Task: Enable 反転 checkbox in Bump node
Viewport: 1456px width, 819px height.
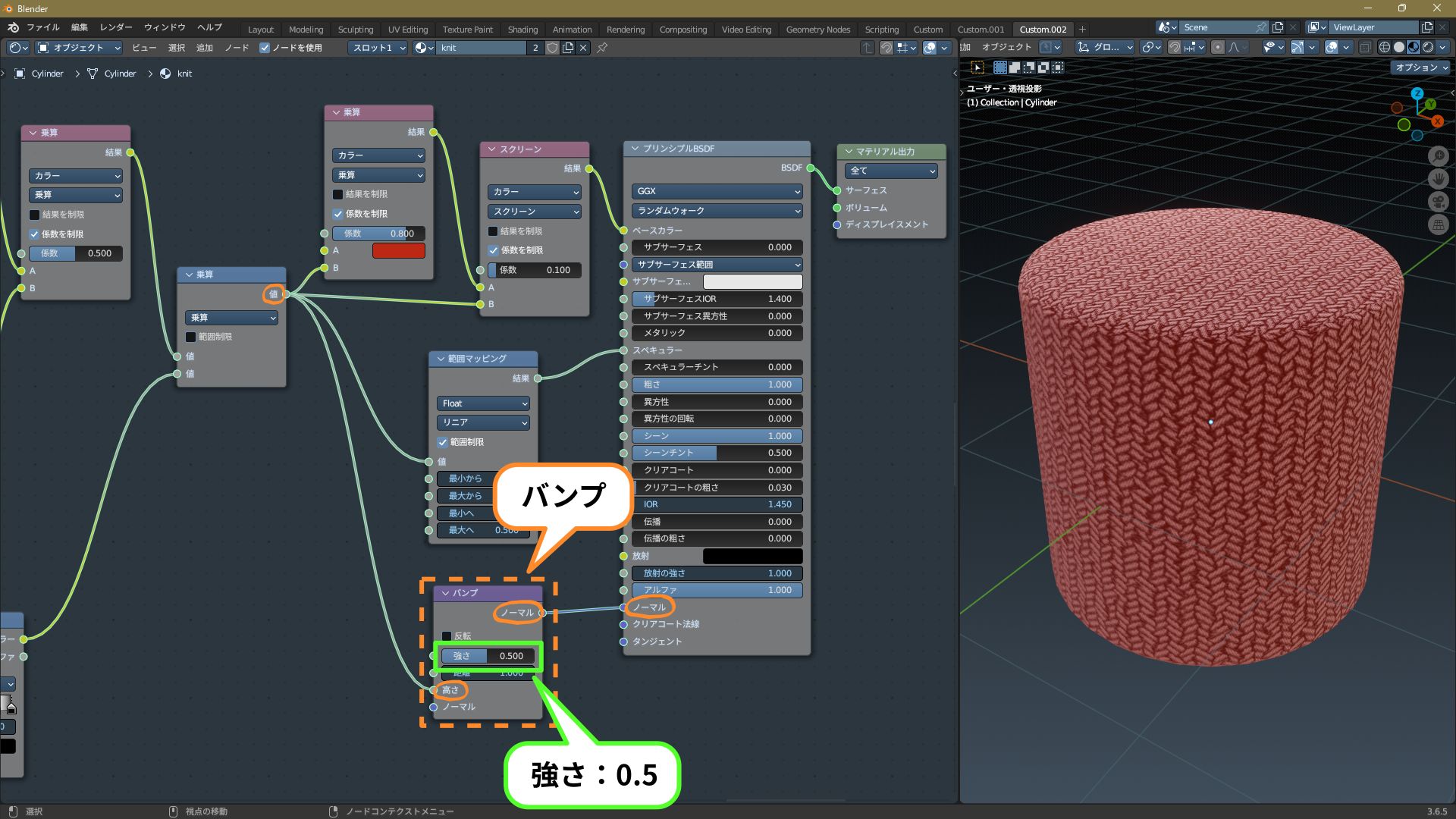Action: pos(447,636)
